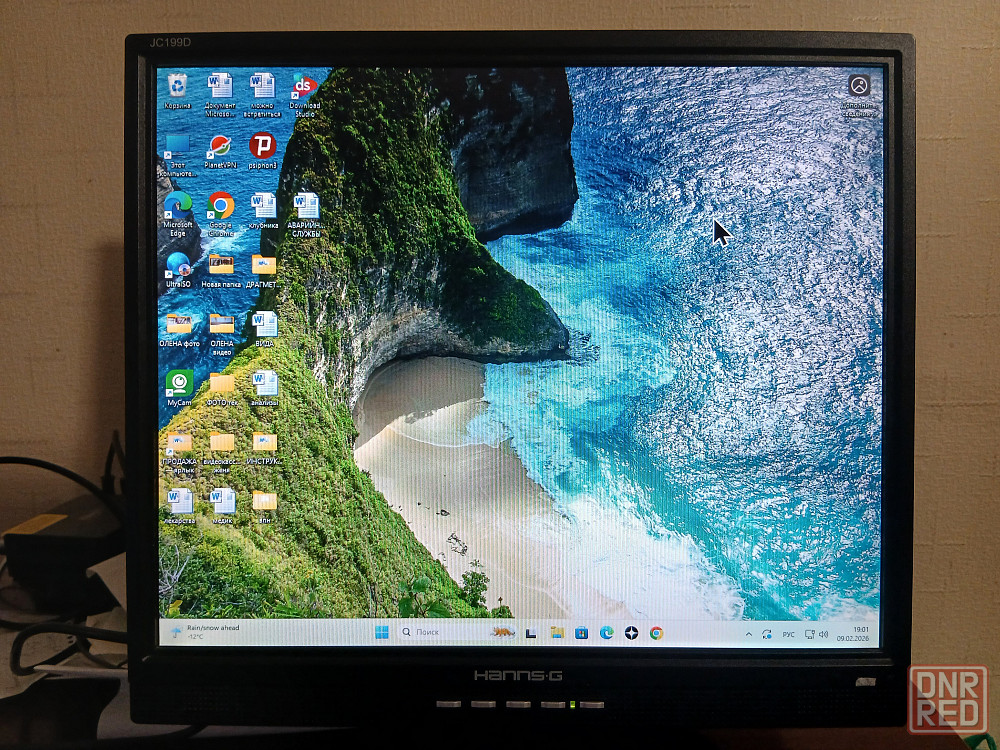
Task: Open the Rain/snow ahead weather widget
Action: point(206,632)
